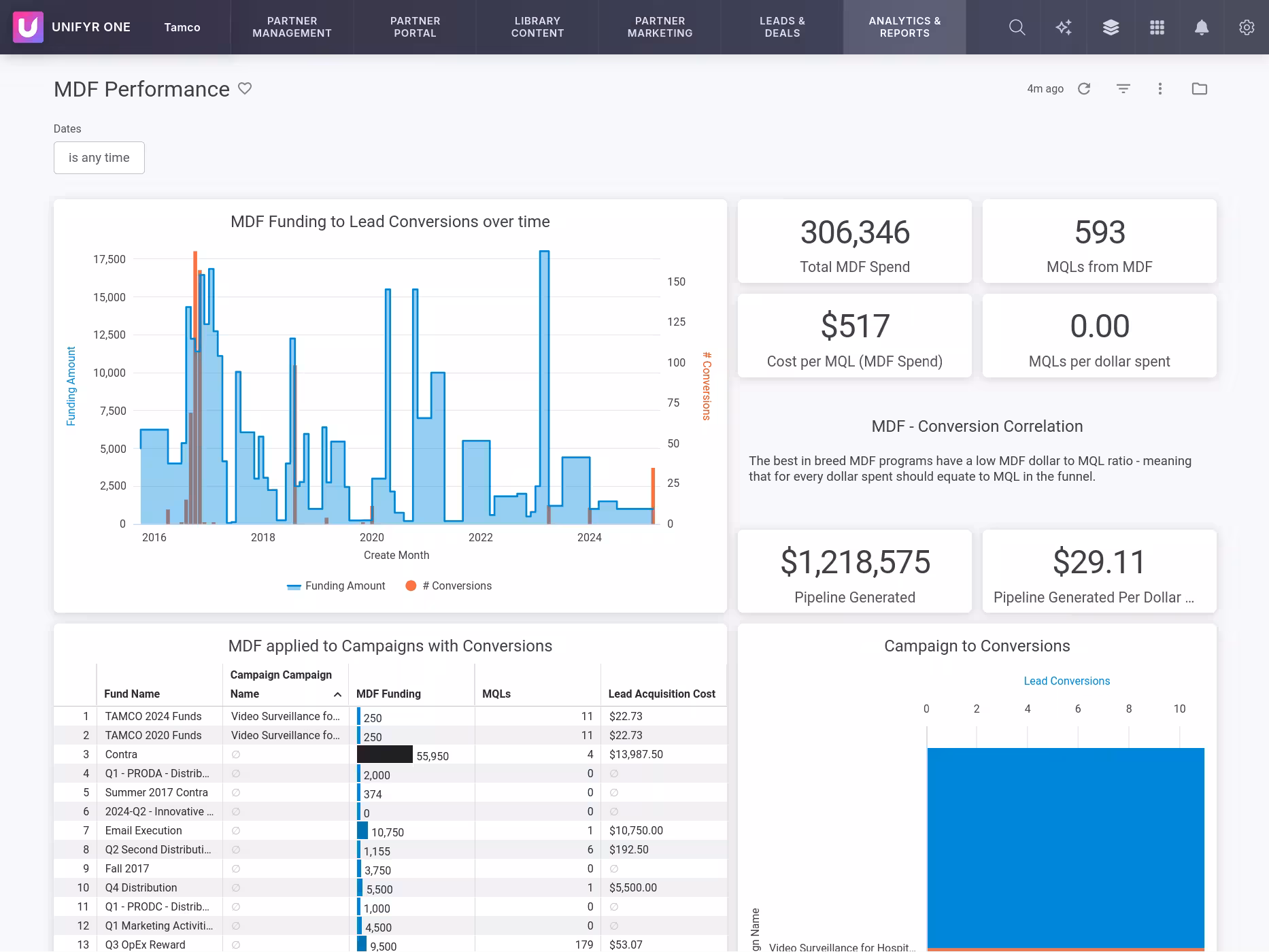Click the Unifyr One logo
The width and height of the screenshot is (1269, 952).
click(28, 27)
